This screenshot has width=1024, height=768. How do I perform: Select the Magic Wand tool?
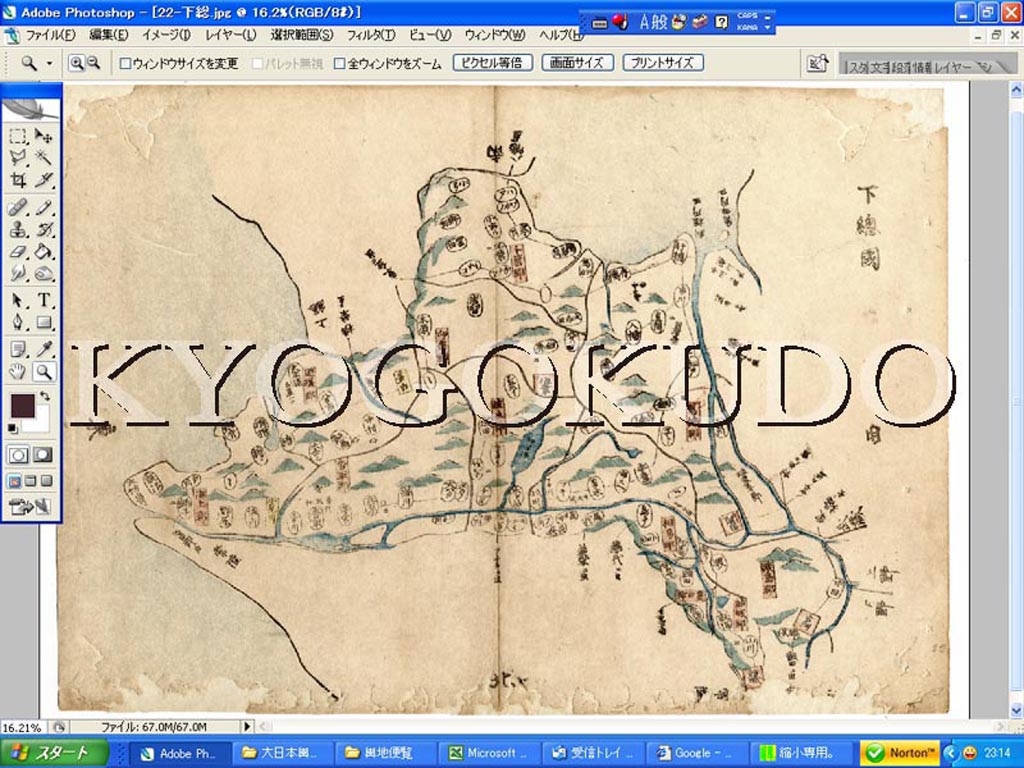[43, 157]
